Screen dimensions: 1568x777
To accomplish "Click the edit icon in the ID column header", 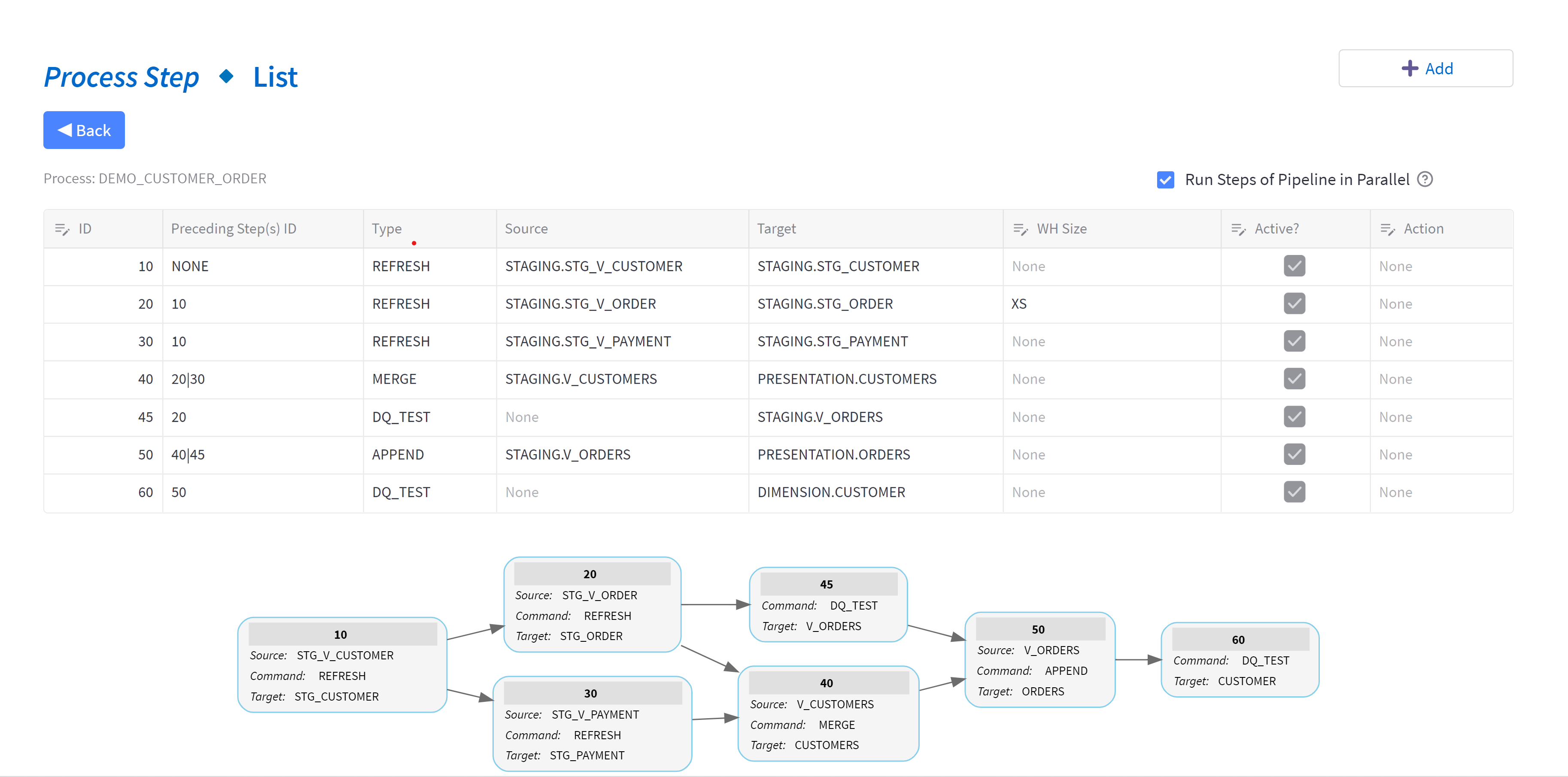I will pos(63,229).
